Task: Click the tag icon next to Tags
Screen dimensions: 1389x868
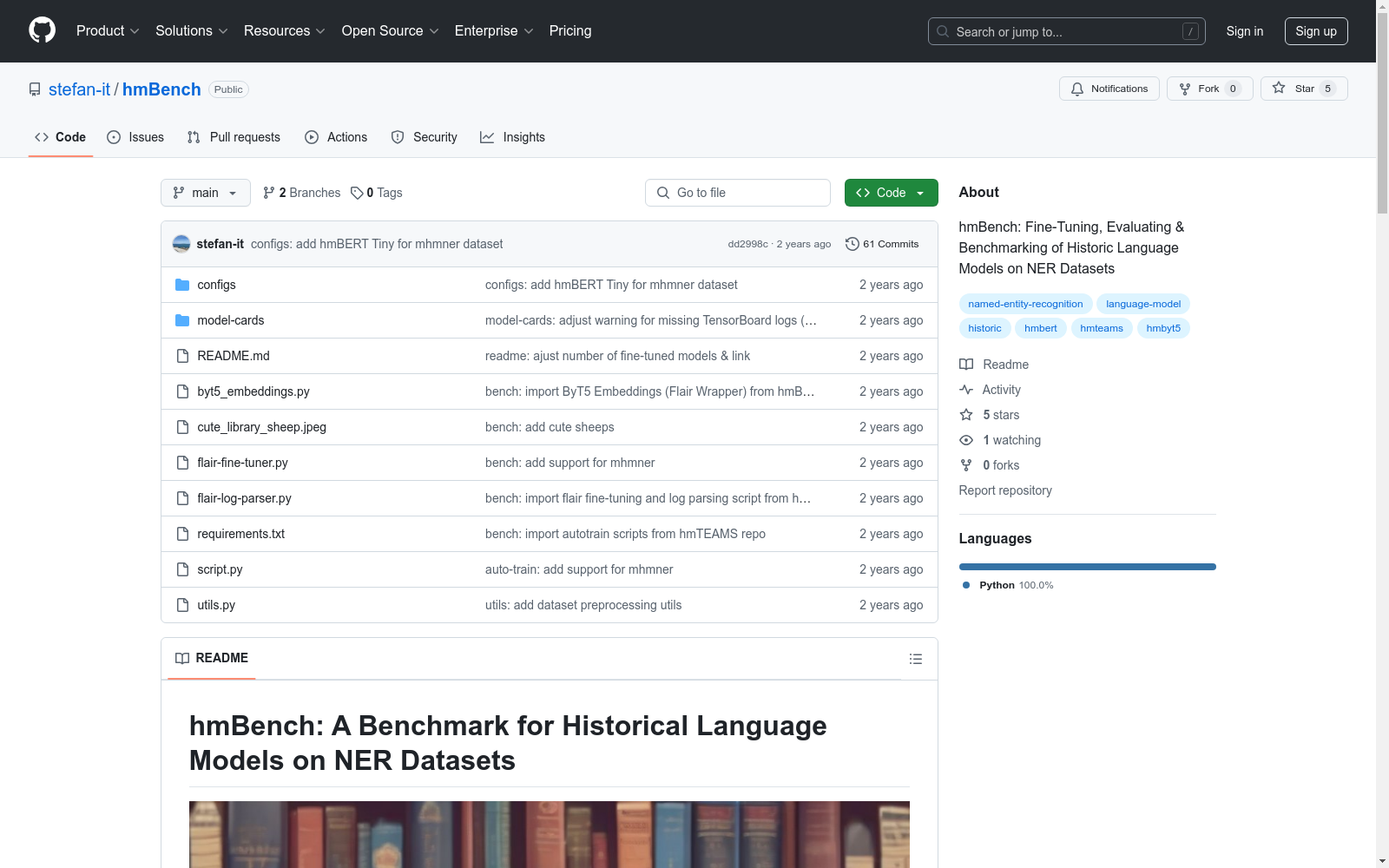Action: [357, 193]
